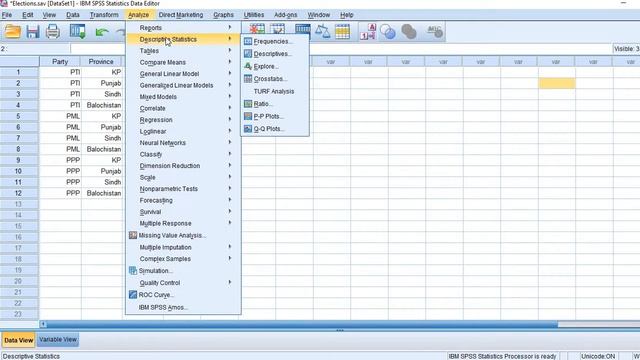Expand the General Linear Model submenu

(183, 74)
